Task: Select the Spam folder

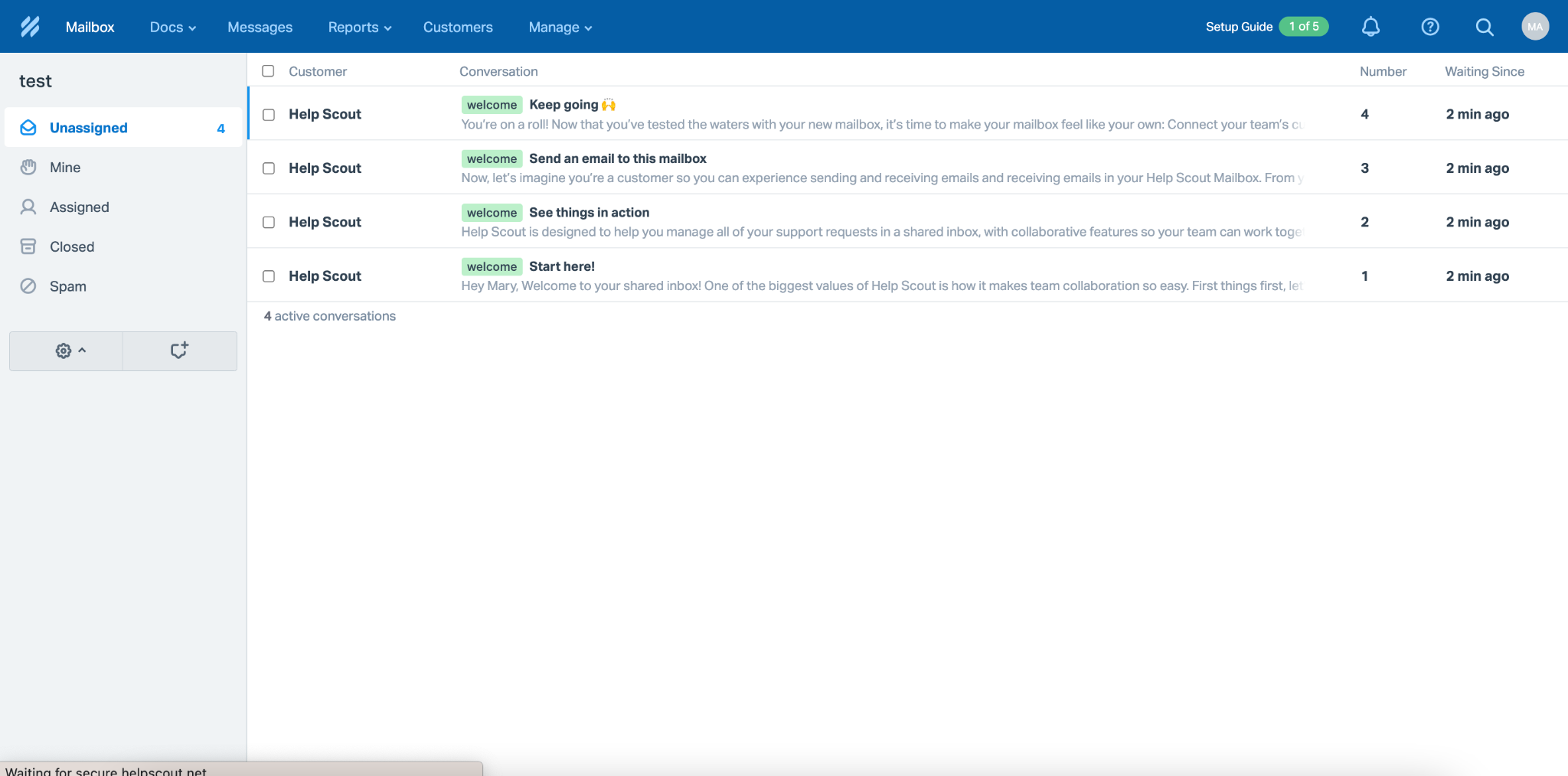Action: pyautogui.click(x=123, y=286)
